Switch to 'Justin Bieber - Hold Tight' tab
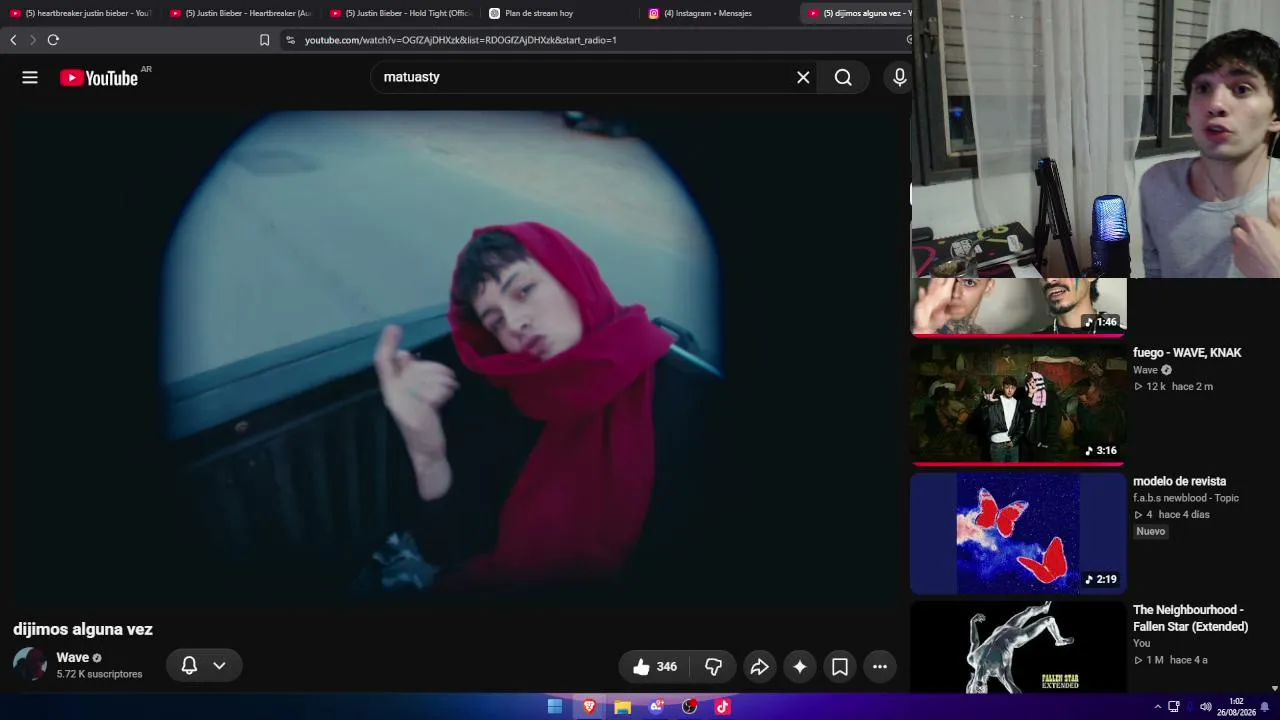The width and height of the screenshot is (1280, 720). coord(400,13)
